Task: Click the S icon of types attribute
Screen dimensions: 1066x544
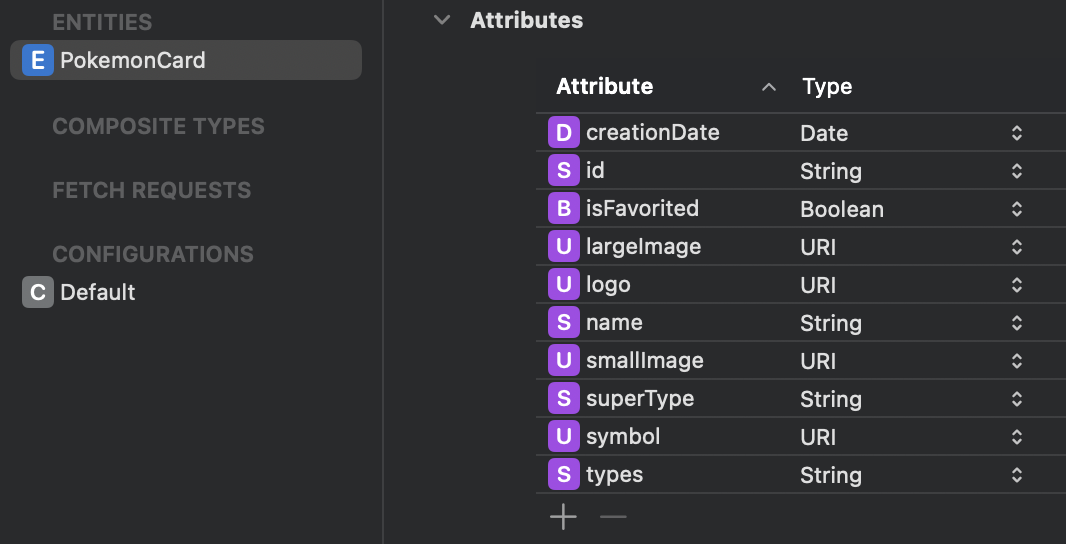Action: pyautogui.click(x=564, y=475)
